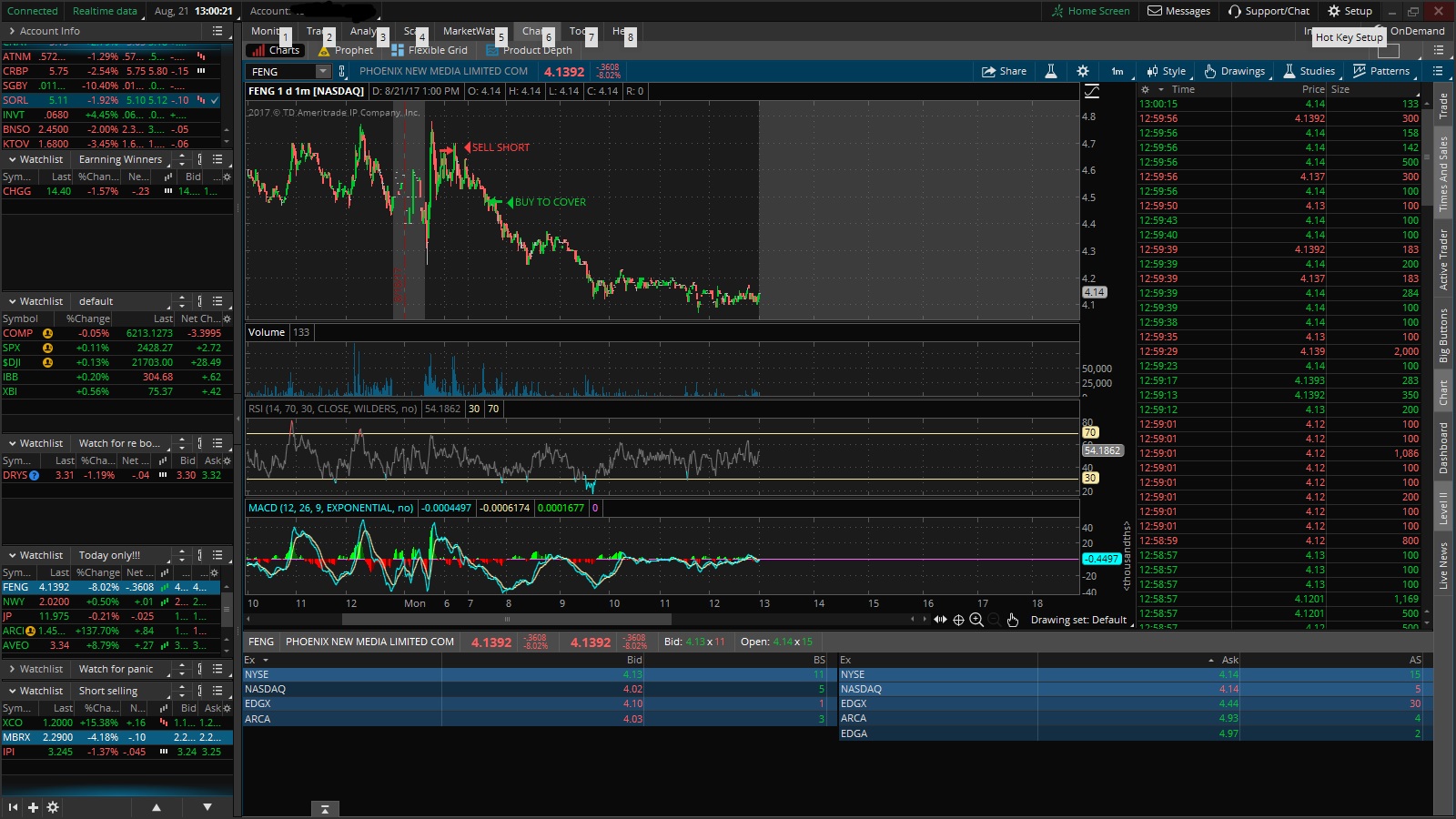Toggle the Level II side panel

click(x=1443, y=508)
